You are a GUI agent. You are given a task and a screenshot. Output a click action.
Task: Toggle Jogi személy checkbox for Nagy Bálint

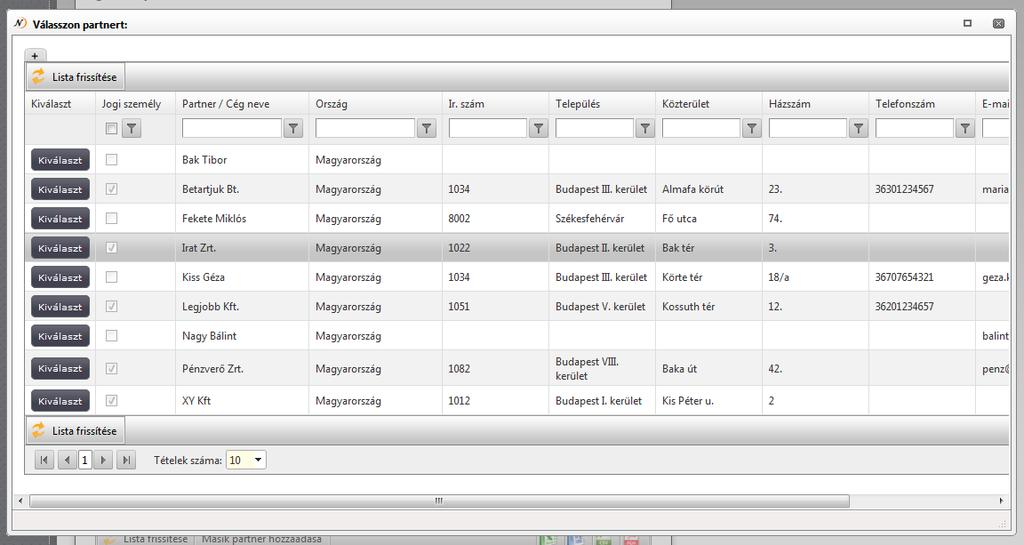(112, 335)
